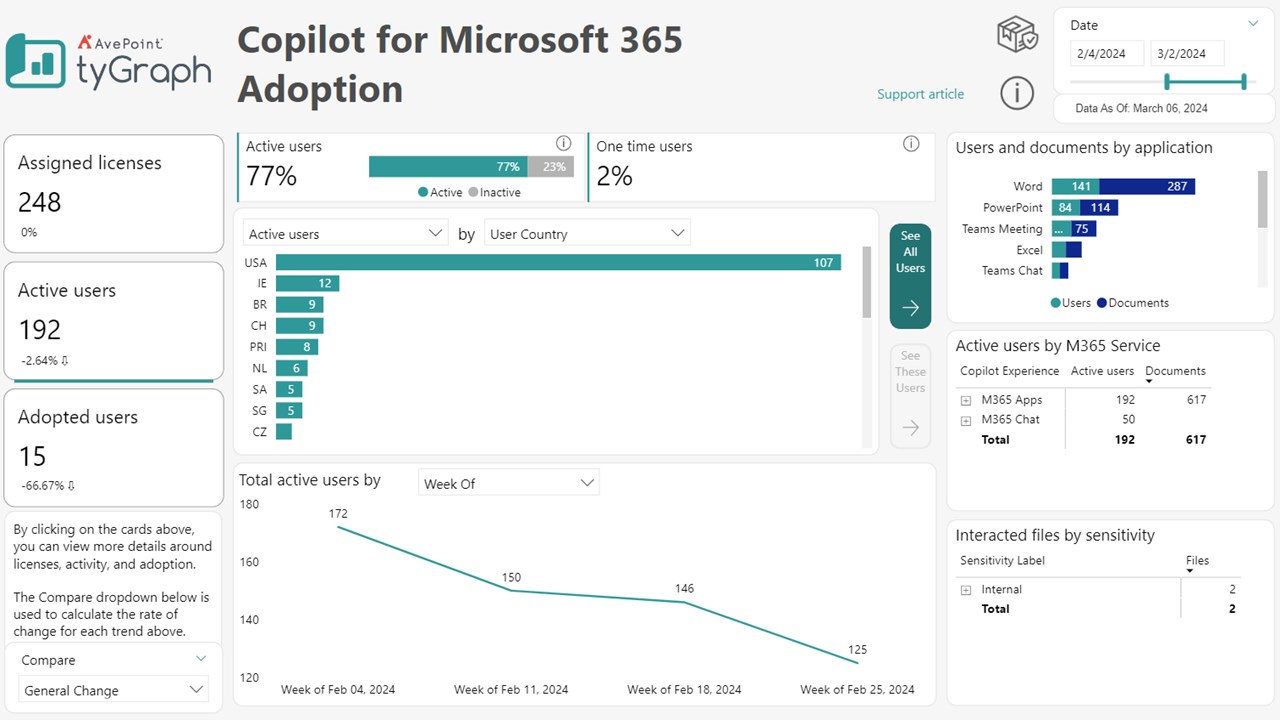Select the Adopted users card
The width and height of the screenshot is (1280, 720).
pyautogui.click(x=113, y=448)
